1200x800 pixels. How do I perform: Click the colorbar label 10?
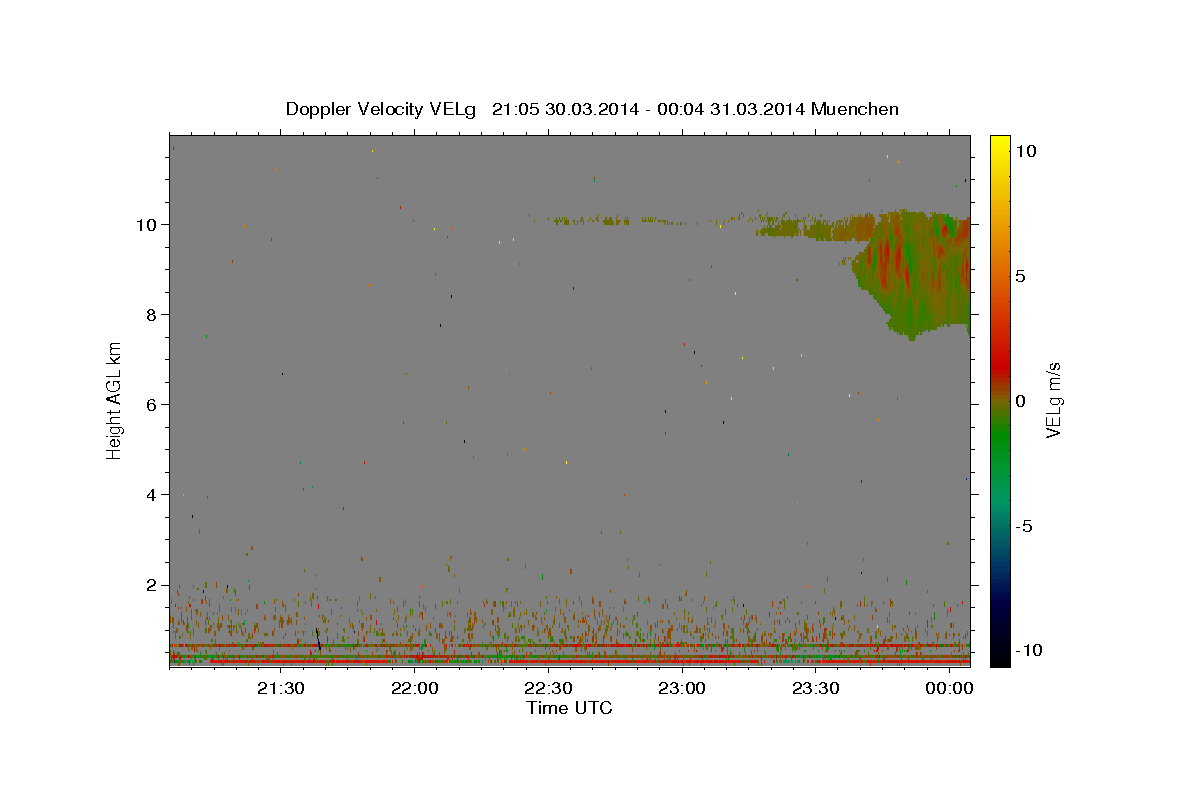[x=1026, y=151]
